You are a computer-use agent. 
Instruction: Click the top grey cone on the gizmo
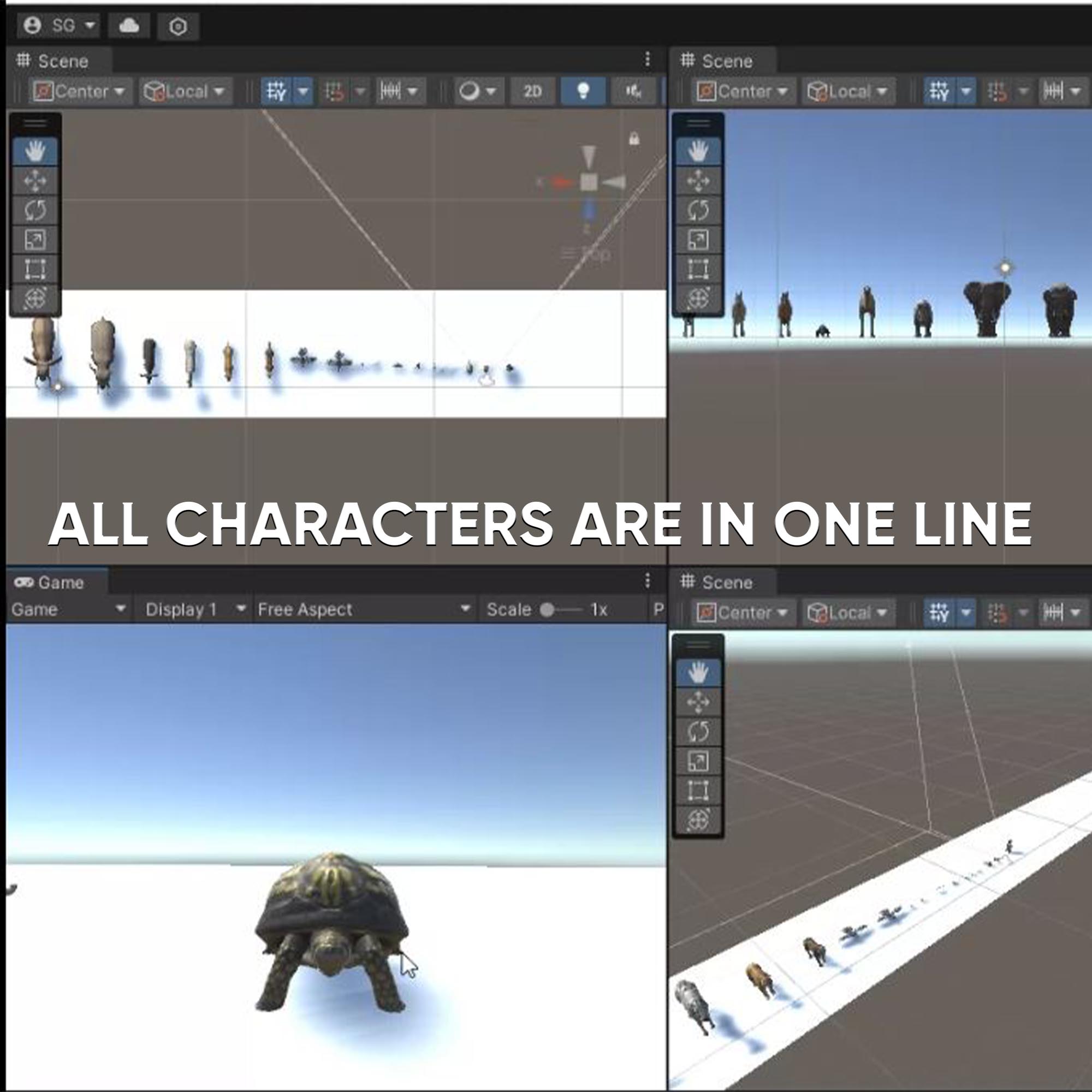[x=589, y=157]
